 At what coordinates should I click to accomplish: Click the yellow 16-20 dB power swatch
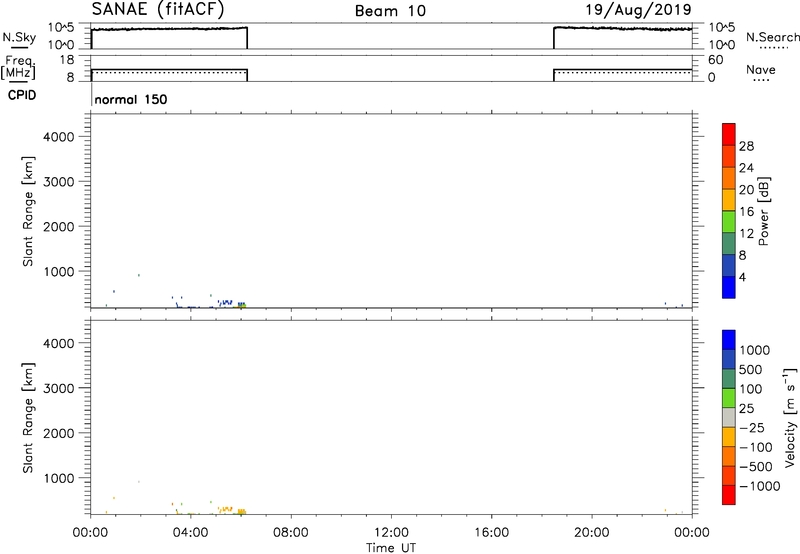click(x=729, y=200)
